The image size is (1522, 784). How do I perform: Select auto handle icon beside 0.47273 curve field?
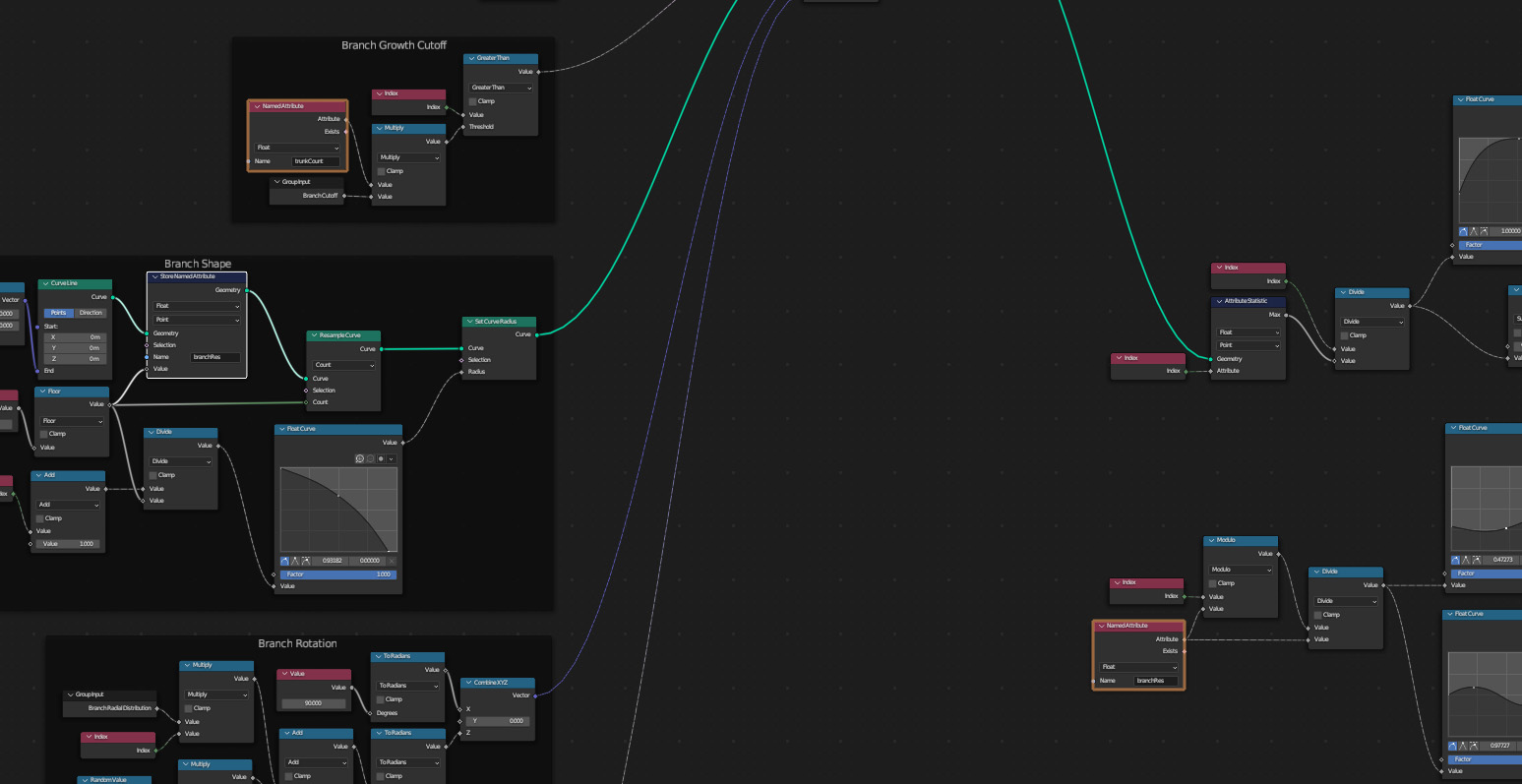1456,560
